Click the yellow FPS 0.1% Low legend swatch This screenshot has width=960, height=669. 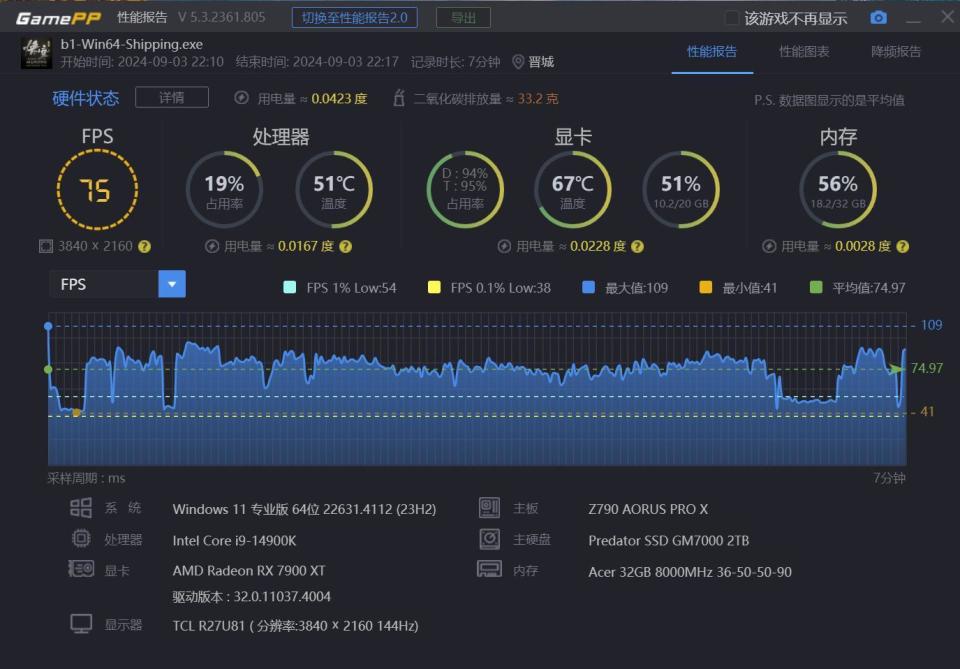click(434, 287)
